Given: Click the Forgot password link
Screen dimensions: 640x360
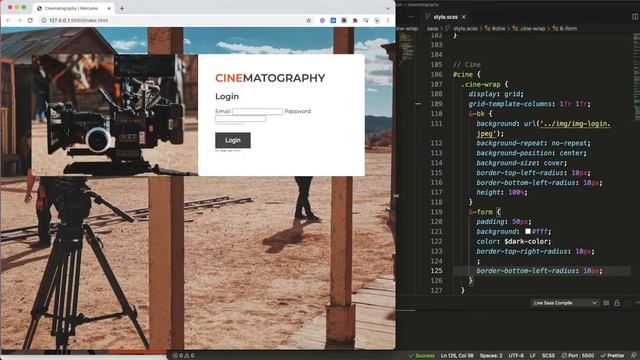Looking at the screenshot, I should click(229, 123).
